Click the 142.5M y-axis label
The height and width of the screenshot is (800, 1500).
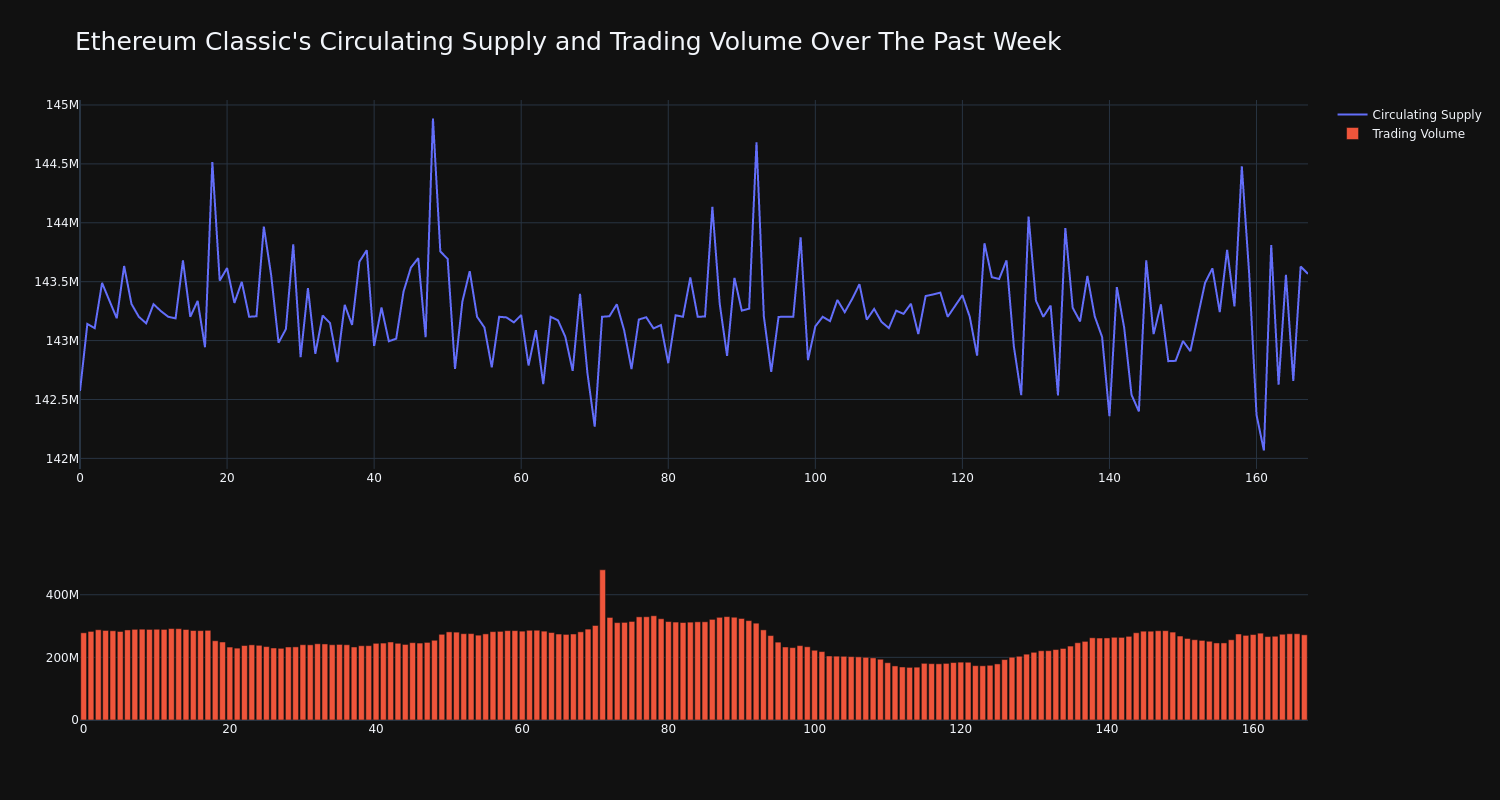coord(56,400)
